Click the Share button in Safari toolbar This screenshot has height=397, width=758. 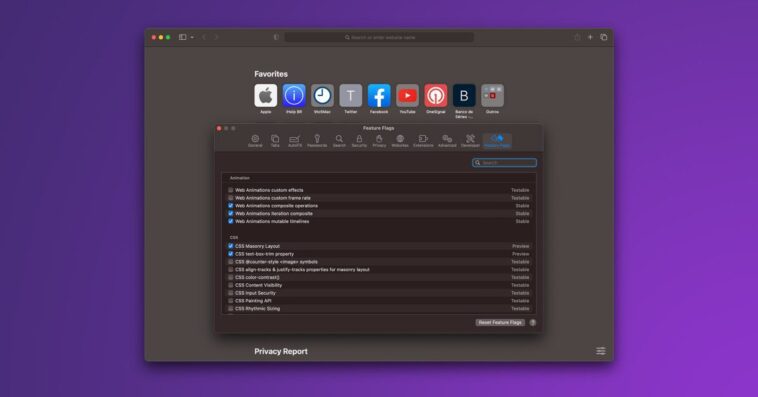click(x=577, y=37)
